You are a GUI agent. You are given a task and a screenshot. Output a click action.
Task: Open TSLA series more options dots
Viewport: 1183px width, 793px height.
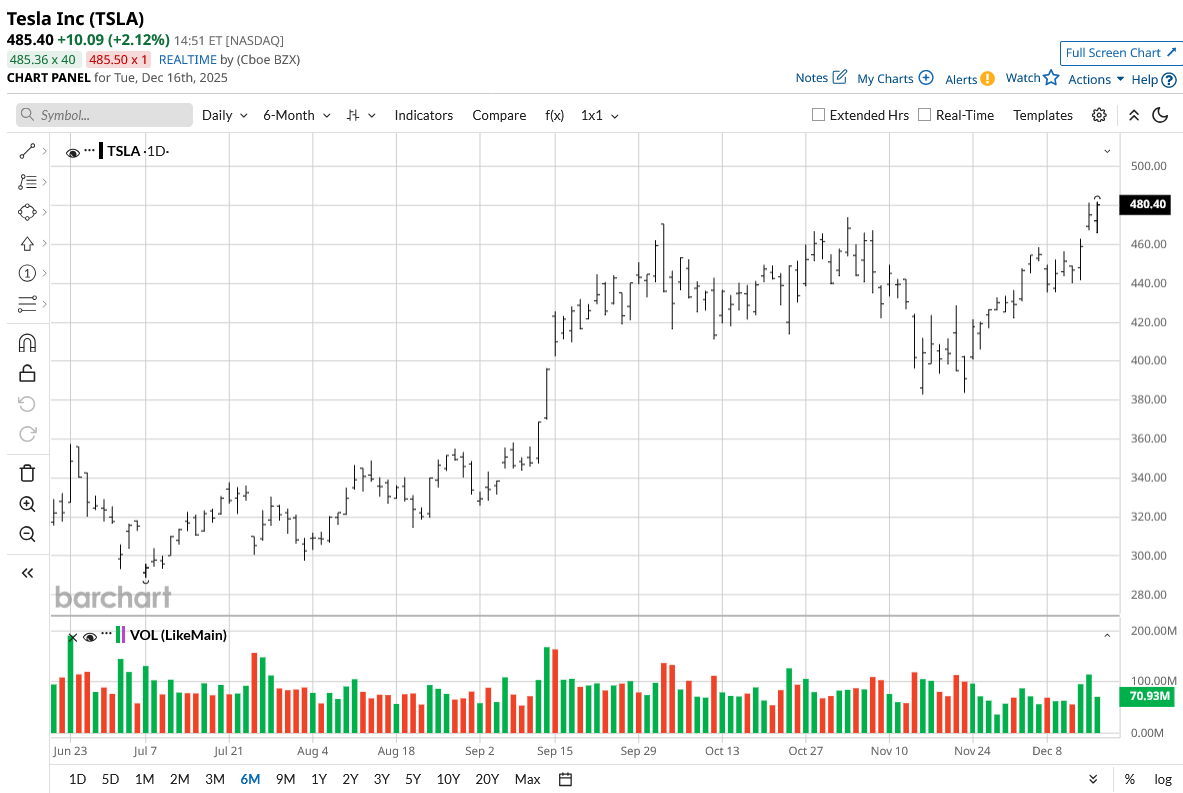click(x=90, y=150)
